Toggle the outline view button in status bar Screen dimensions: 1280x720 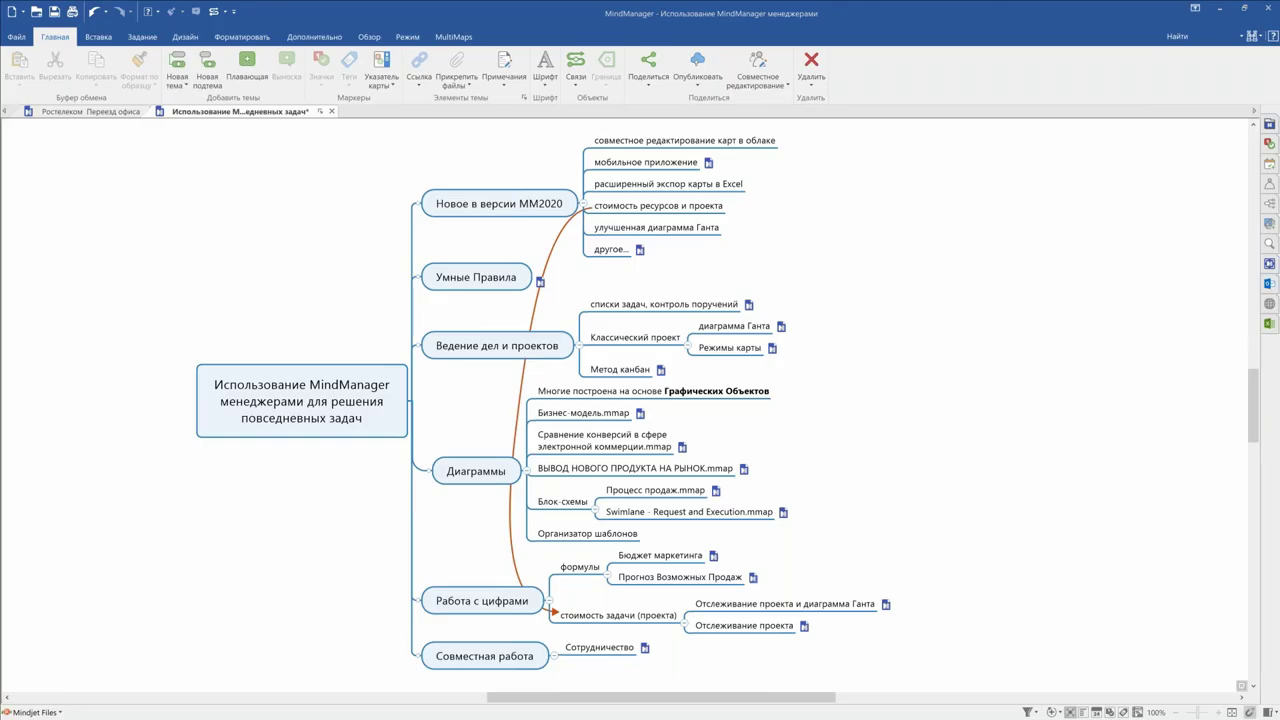[1085, 712]
